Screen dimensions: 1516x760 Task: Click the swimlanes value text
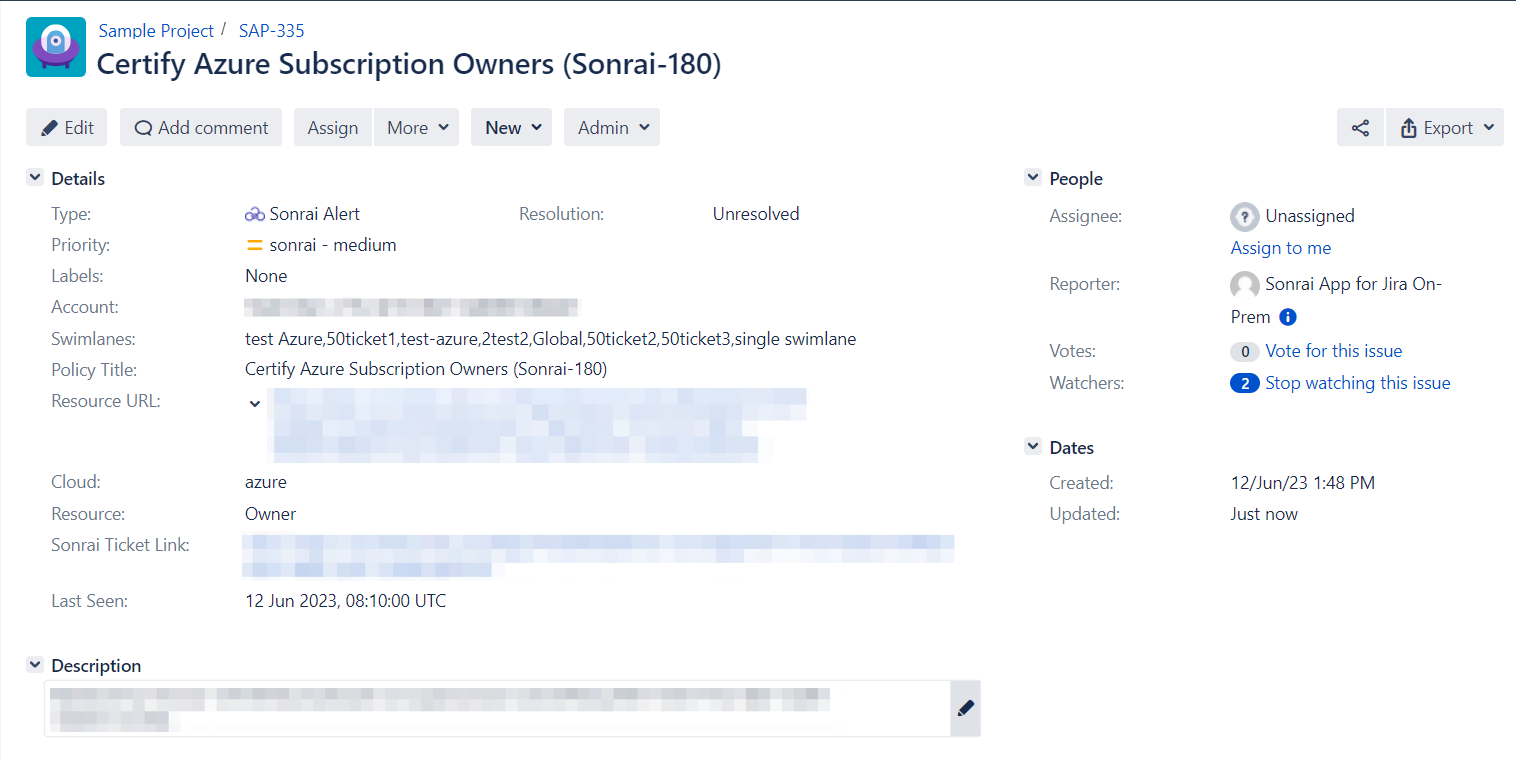point(550,339)
